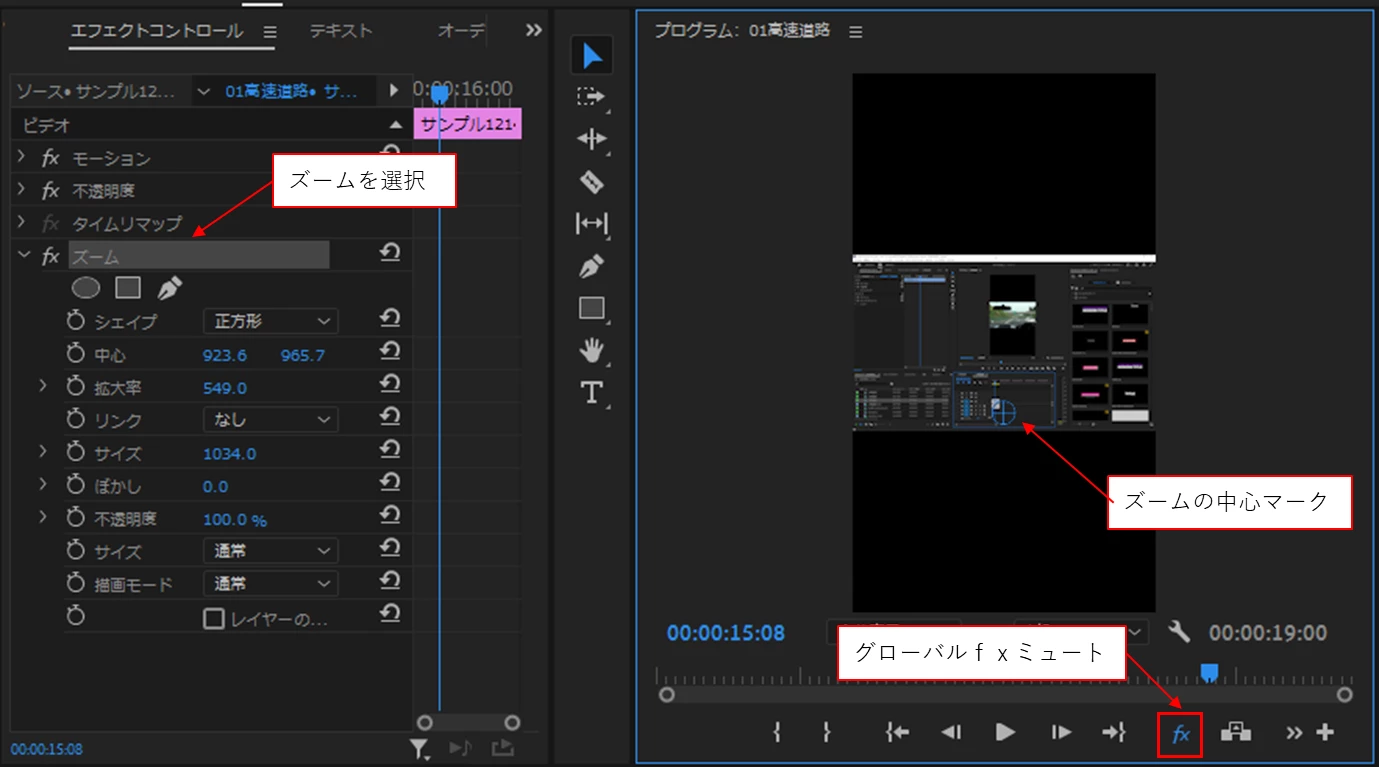
Task: Toggle animation stopwatch for 中心
Action: (x=76, y=354)
